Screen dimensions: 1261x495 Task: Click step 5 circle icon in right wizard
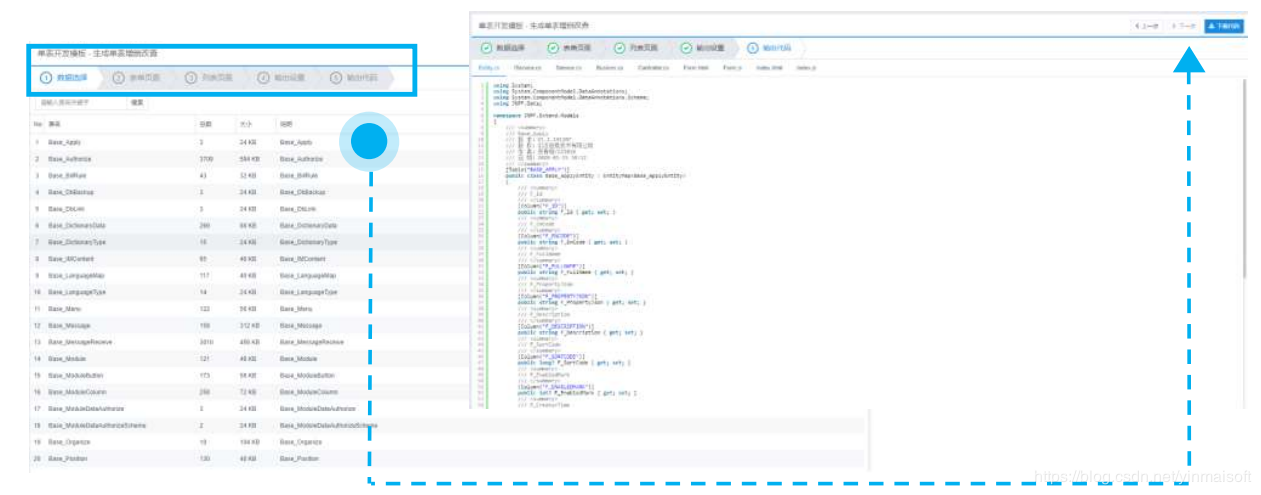tap(752, 47)
